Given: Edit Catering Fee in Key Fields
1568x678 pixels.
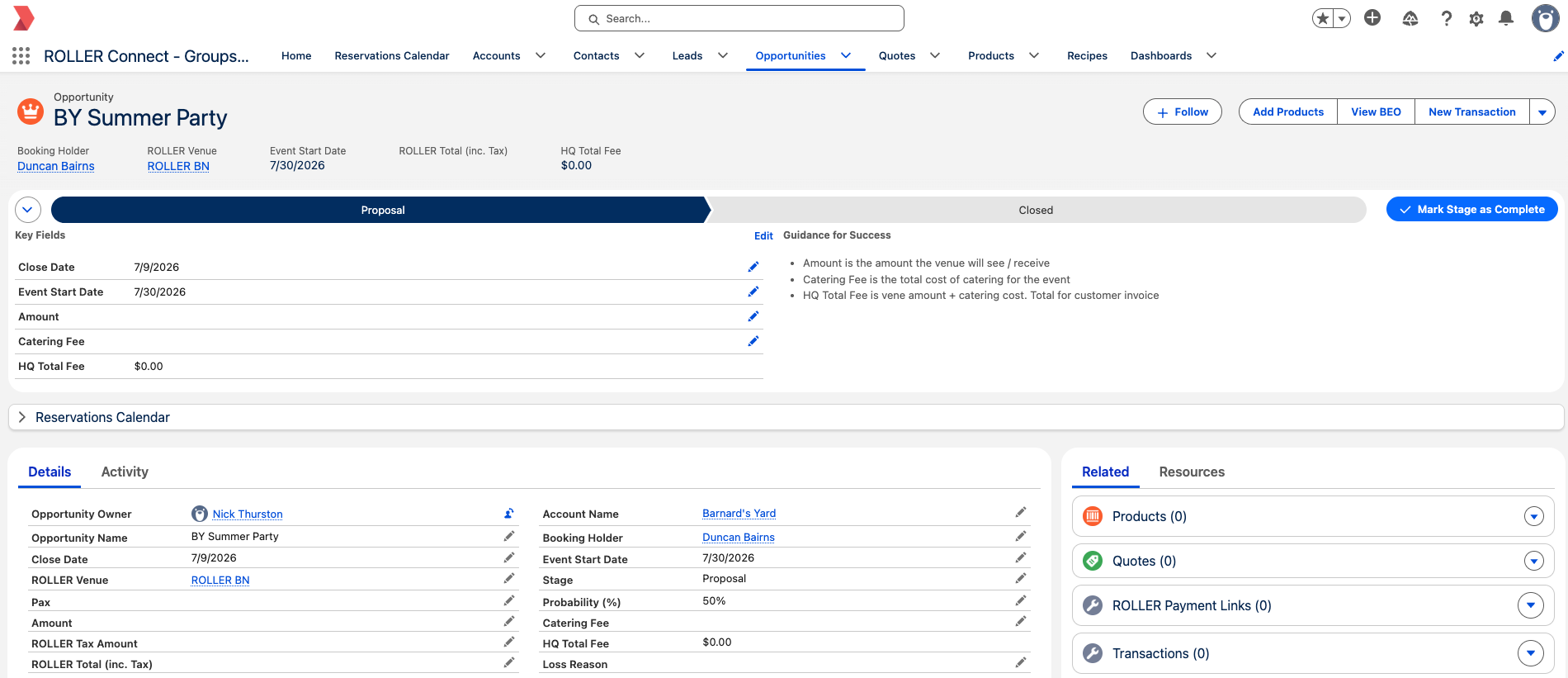Looking at the screenshot, I should pyautogui.click(x=753, y=341).
